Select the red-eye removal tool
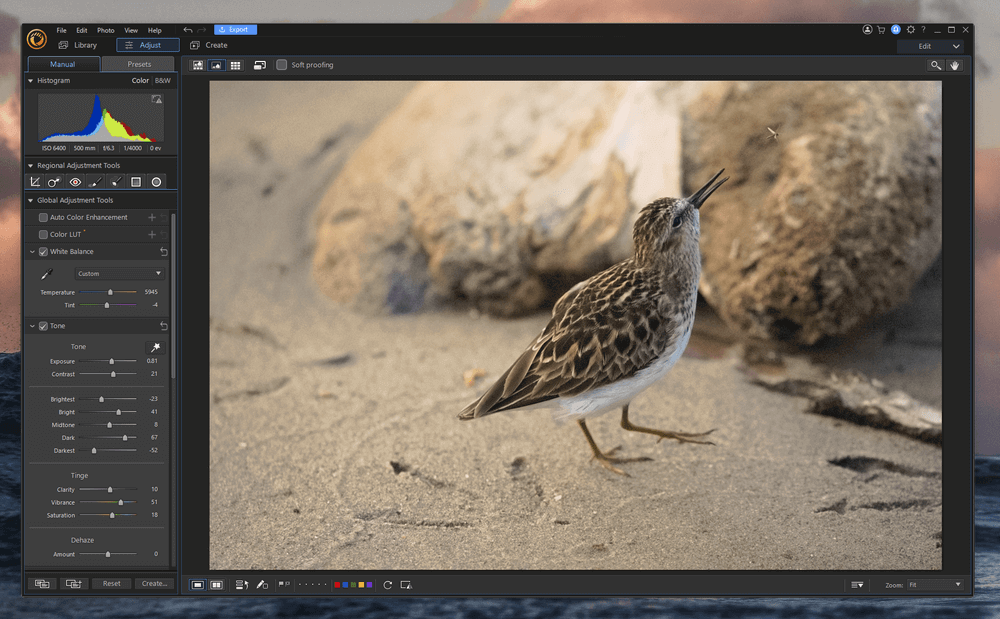The width and height of the screenshot is (1000, 619). (75, 182)
